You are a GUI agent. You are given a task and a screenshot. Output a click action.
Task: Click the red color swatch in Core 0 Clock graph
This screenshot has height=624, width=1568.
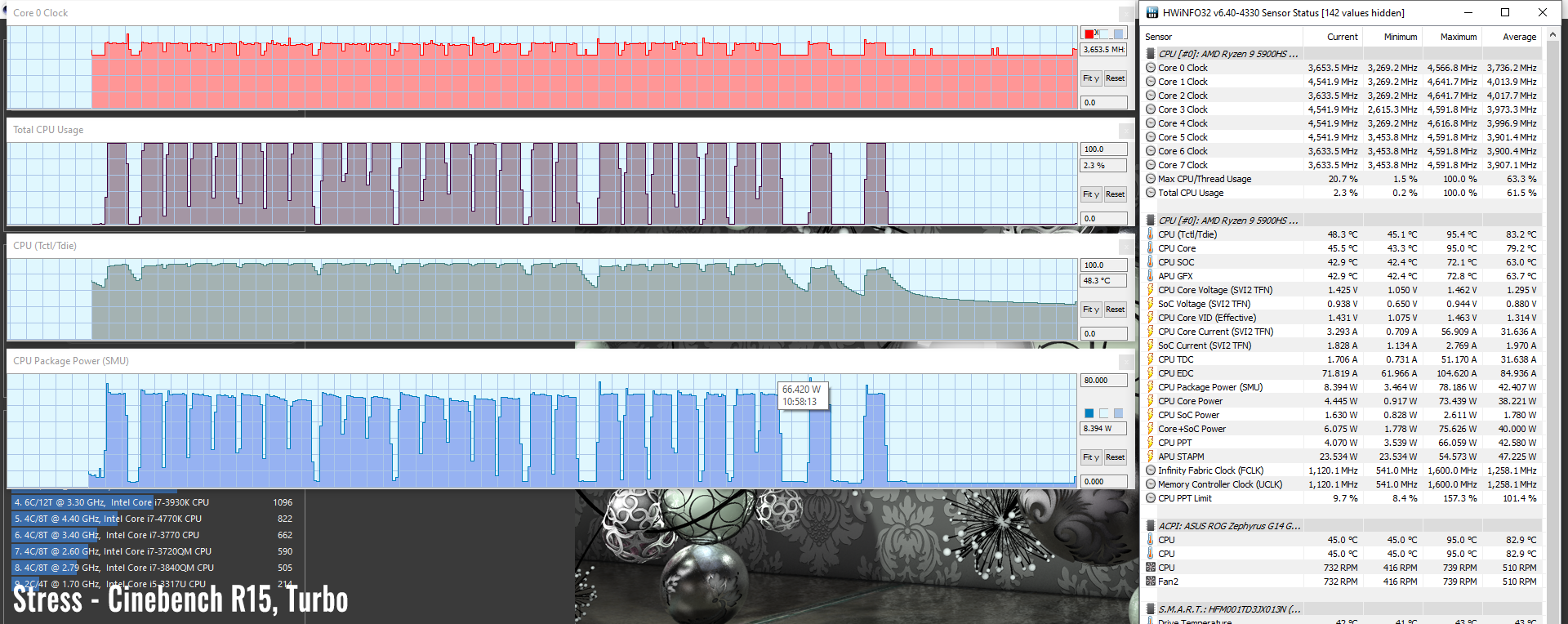click(x=1089, y=34)
